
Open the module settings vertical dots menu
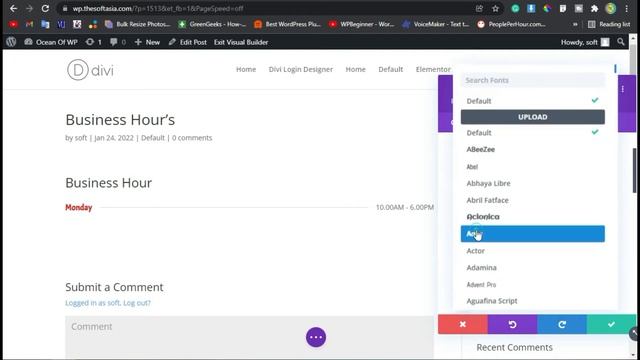click(x=623, y=89)
